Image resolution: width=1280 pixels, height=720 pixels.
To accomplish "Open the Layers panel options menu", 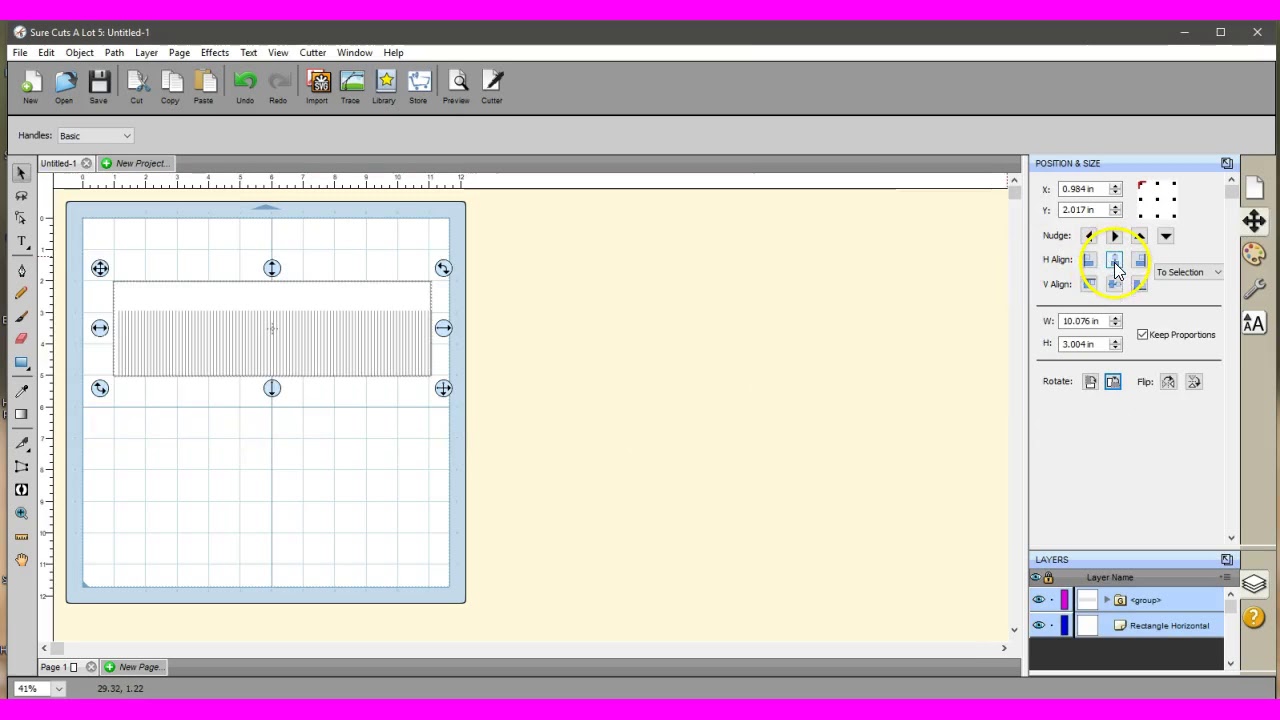I will click(1225, 578).
